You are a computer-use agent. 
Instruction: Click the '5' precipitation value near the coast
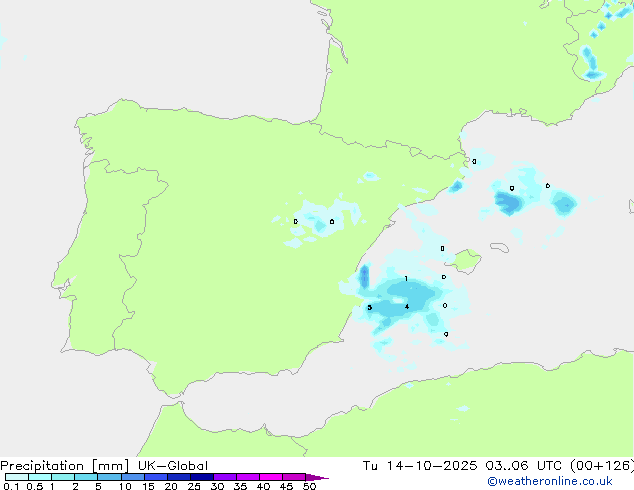(x=370, y=307)
